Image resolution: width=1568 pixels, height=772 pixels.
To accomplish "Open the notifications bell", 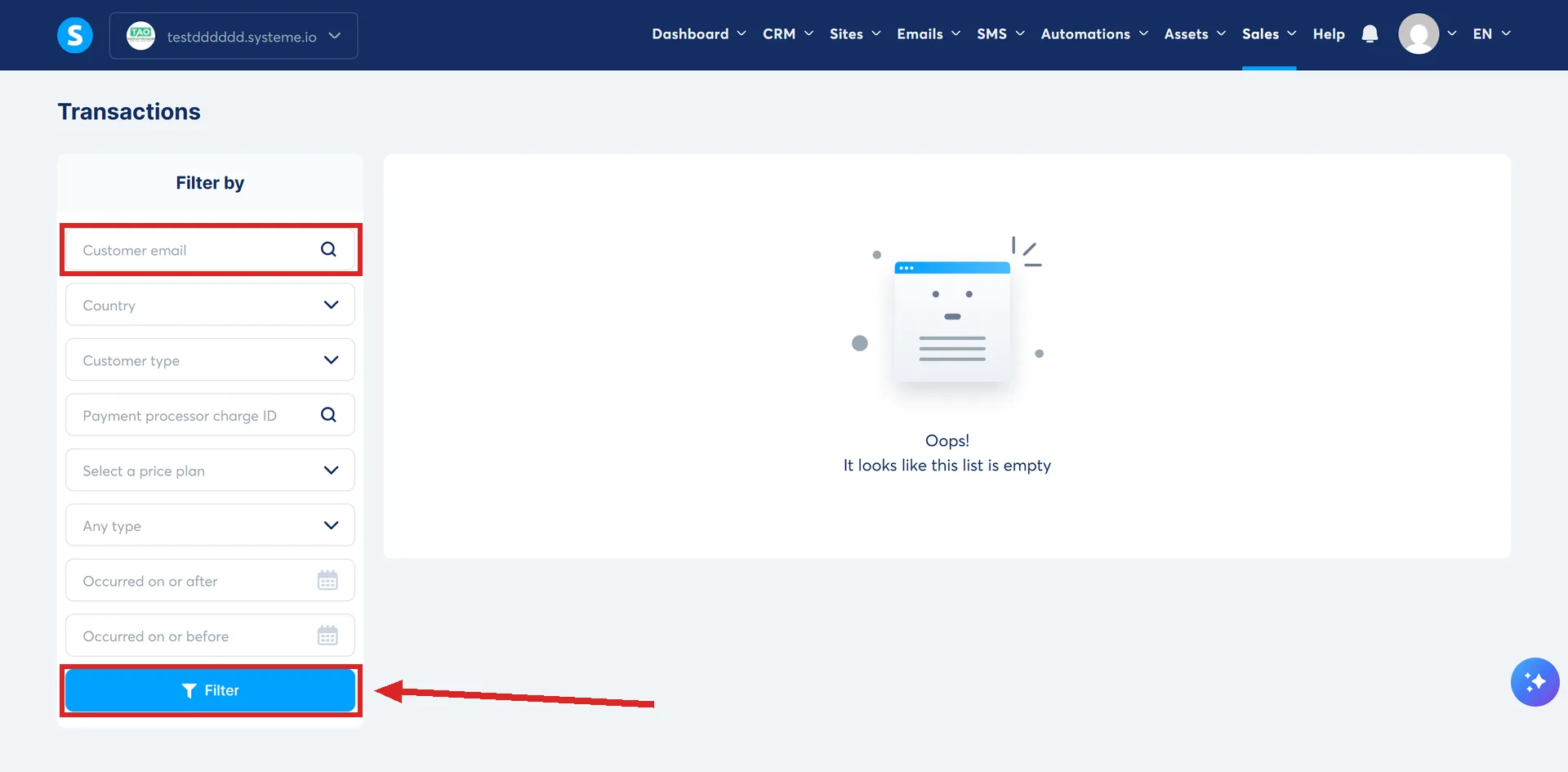I will 1370,34.
